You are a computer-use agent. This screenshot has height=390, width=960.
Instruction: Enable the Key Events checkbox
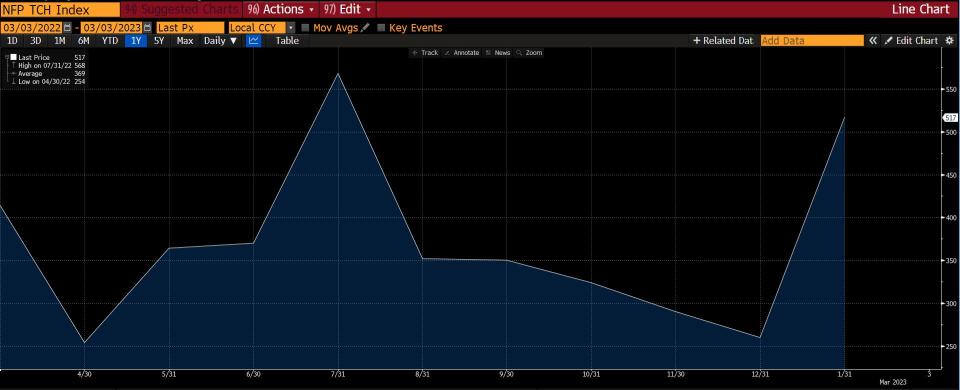click(381, 28)
